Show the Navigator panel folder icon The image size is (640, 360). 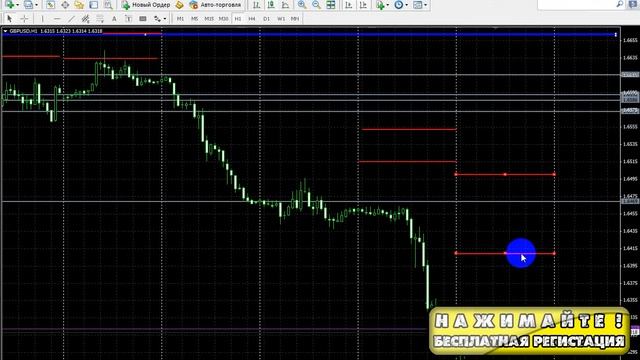coord(79,5)
